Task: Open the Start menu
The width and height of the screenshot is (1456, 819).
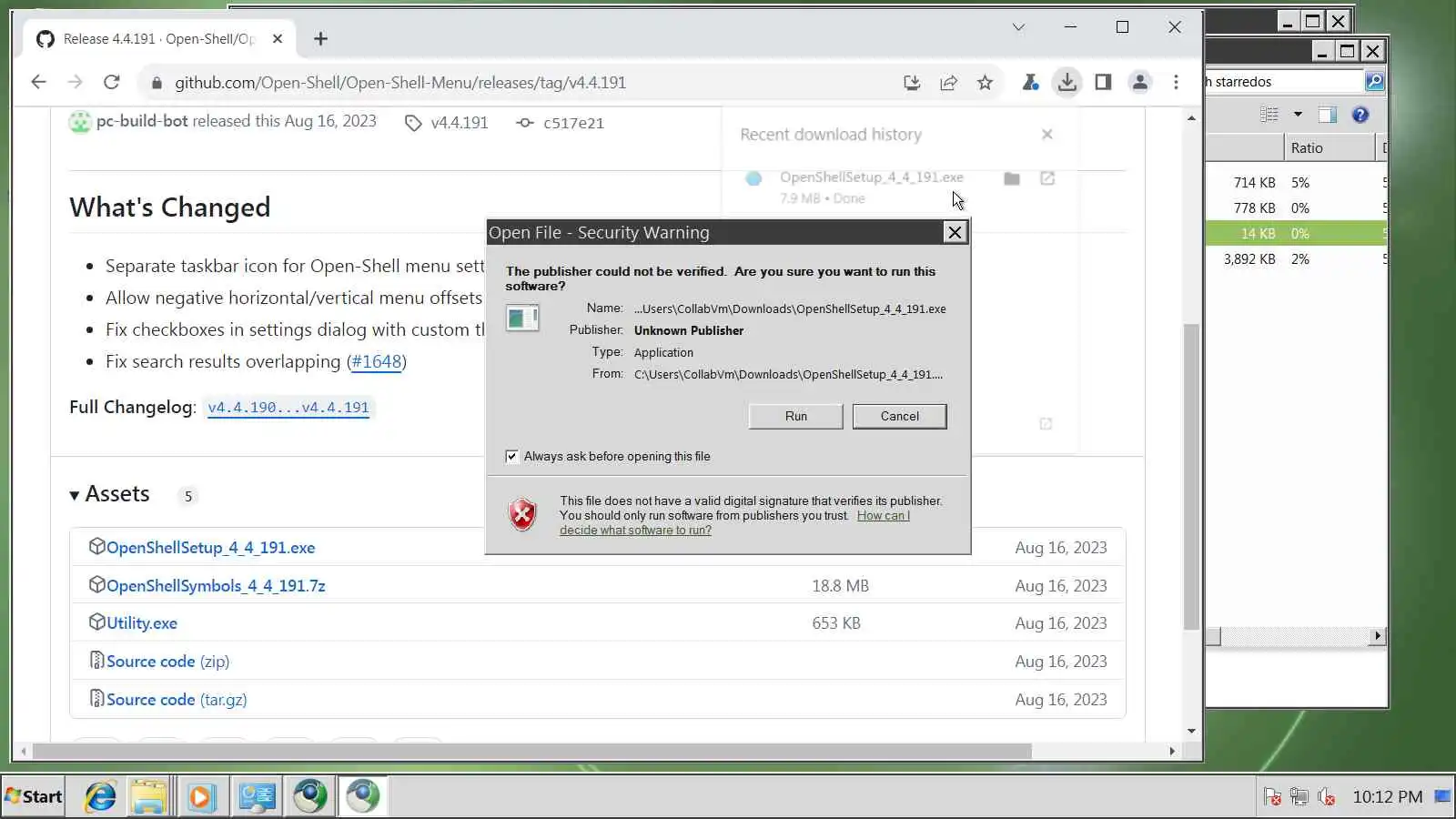Action: coord(34,797)
